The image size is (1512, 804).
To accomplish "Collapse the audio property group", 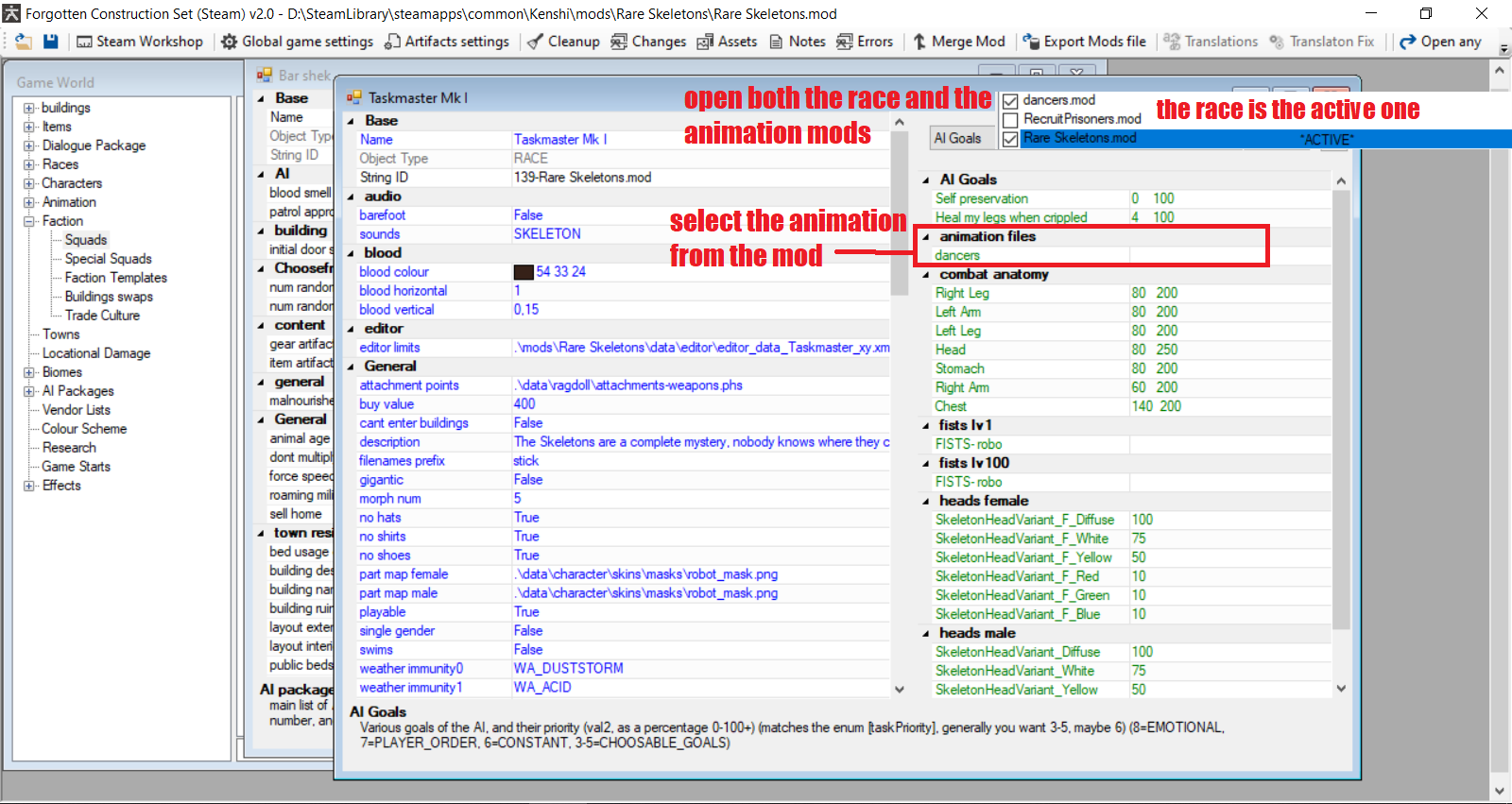I will pyautogui.click(x=351, y=197).
